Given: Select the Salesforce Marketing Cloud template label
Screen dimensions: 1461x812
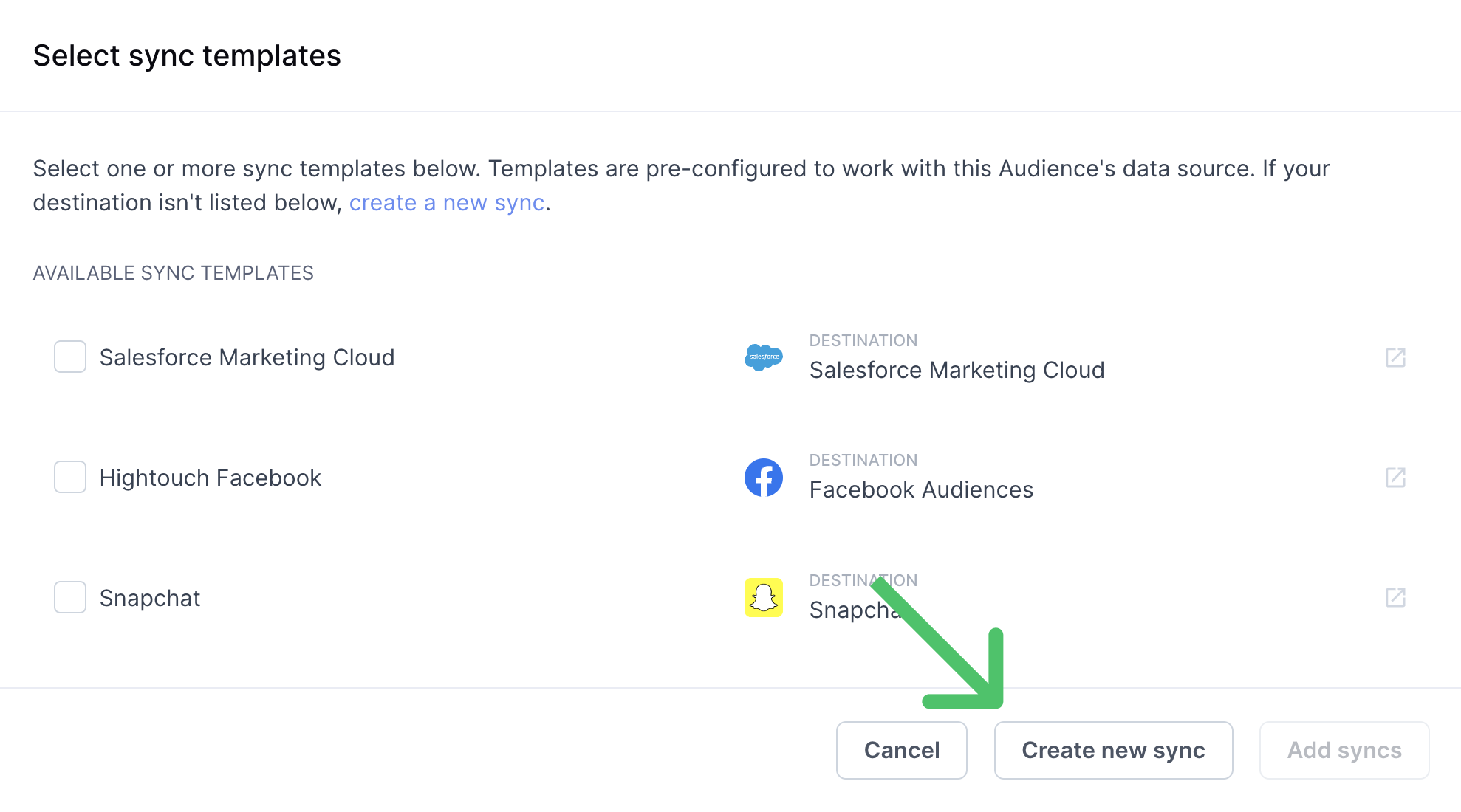Looking at the screenshot, I should click(247, 357).
